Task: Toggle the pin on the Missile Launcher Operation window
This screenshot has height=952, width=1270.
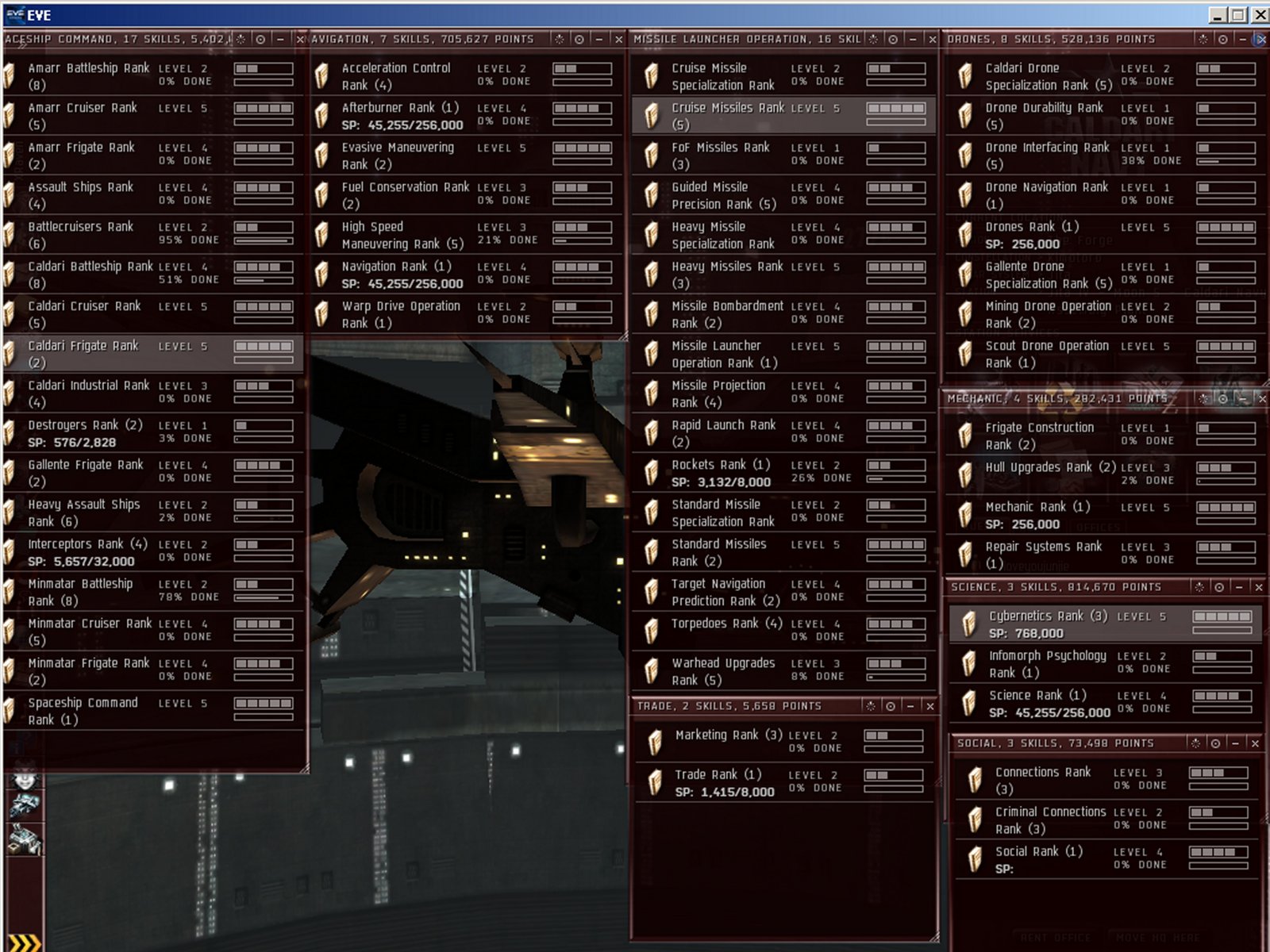Action: point(893,39)
